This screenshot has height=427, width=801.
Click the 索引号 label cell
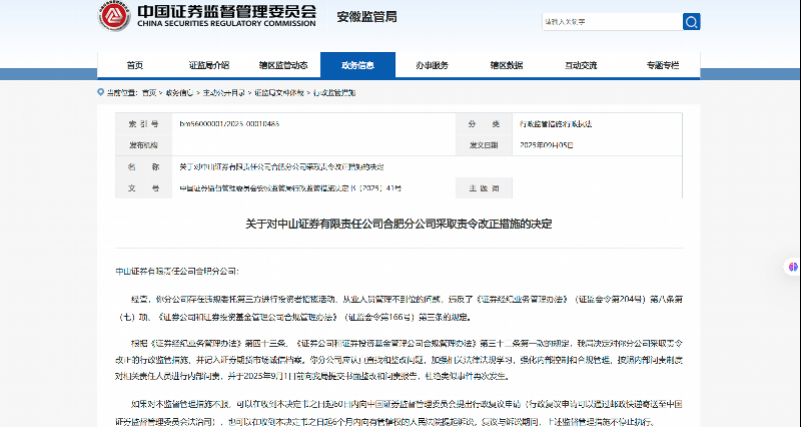144,124
